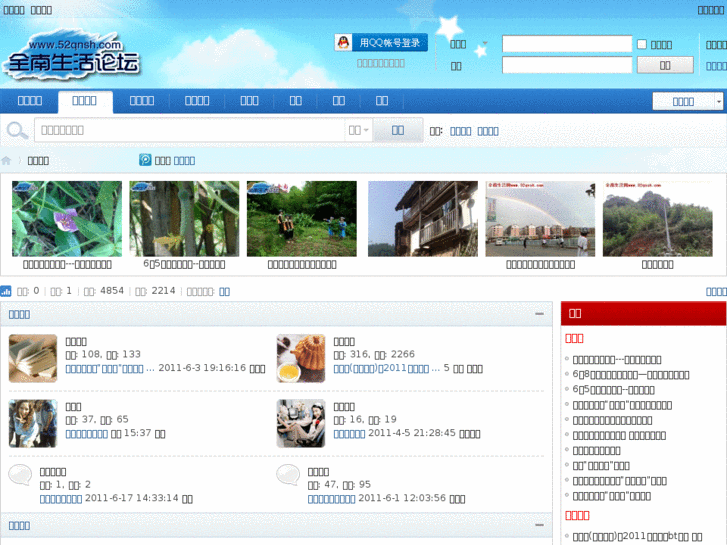Click the first top-left header link

[14, 10]
